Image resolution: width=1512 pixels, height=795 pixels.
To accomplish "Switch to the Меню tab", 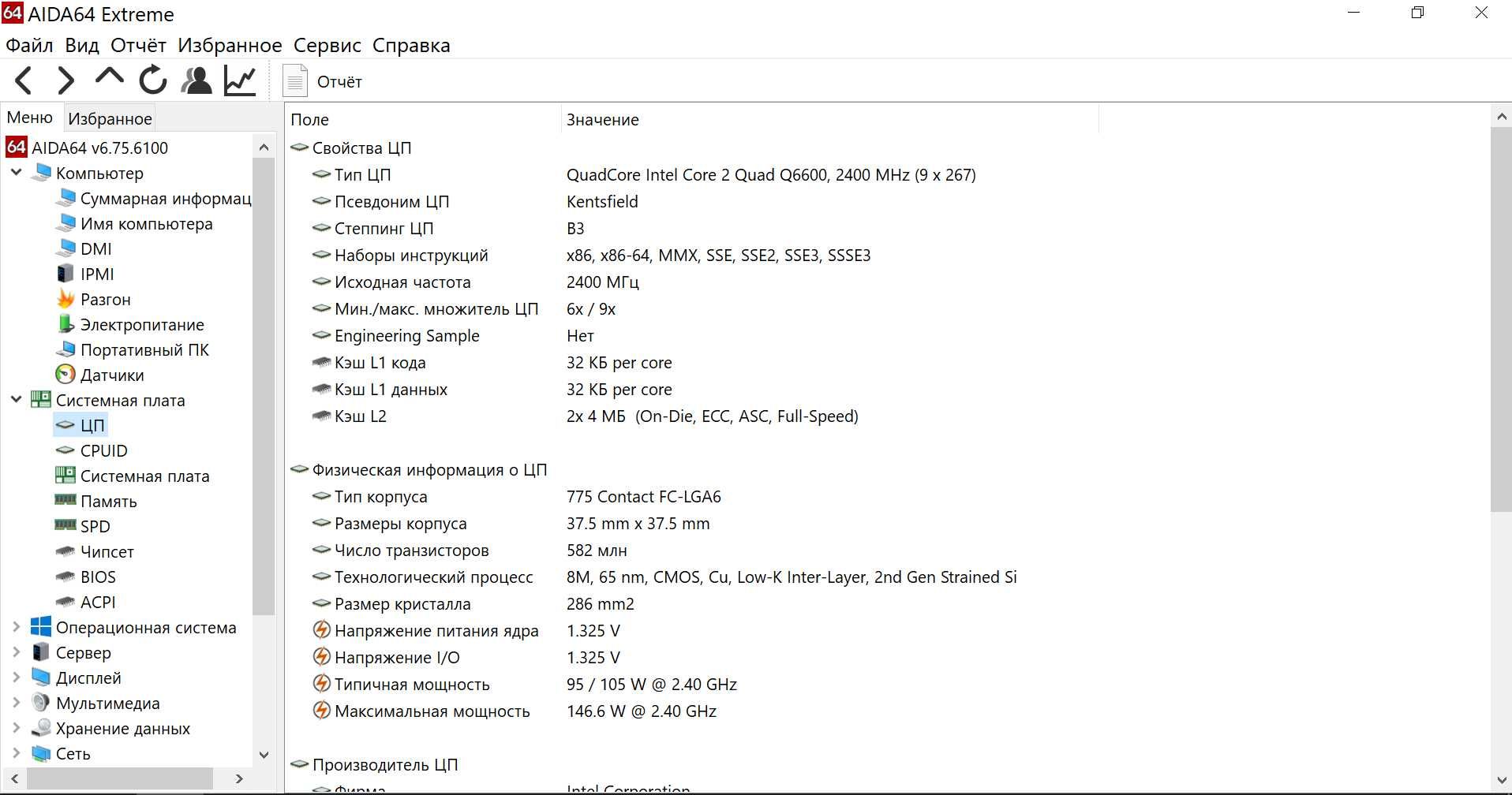I will (30, 118).
